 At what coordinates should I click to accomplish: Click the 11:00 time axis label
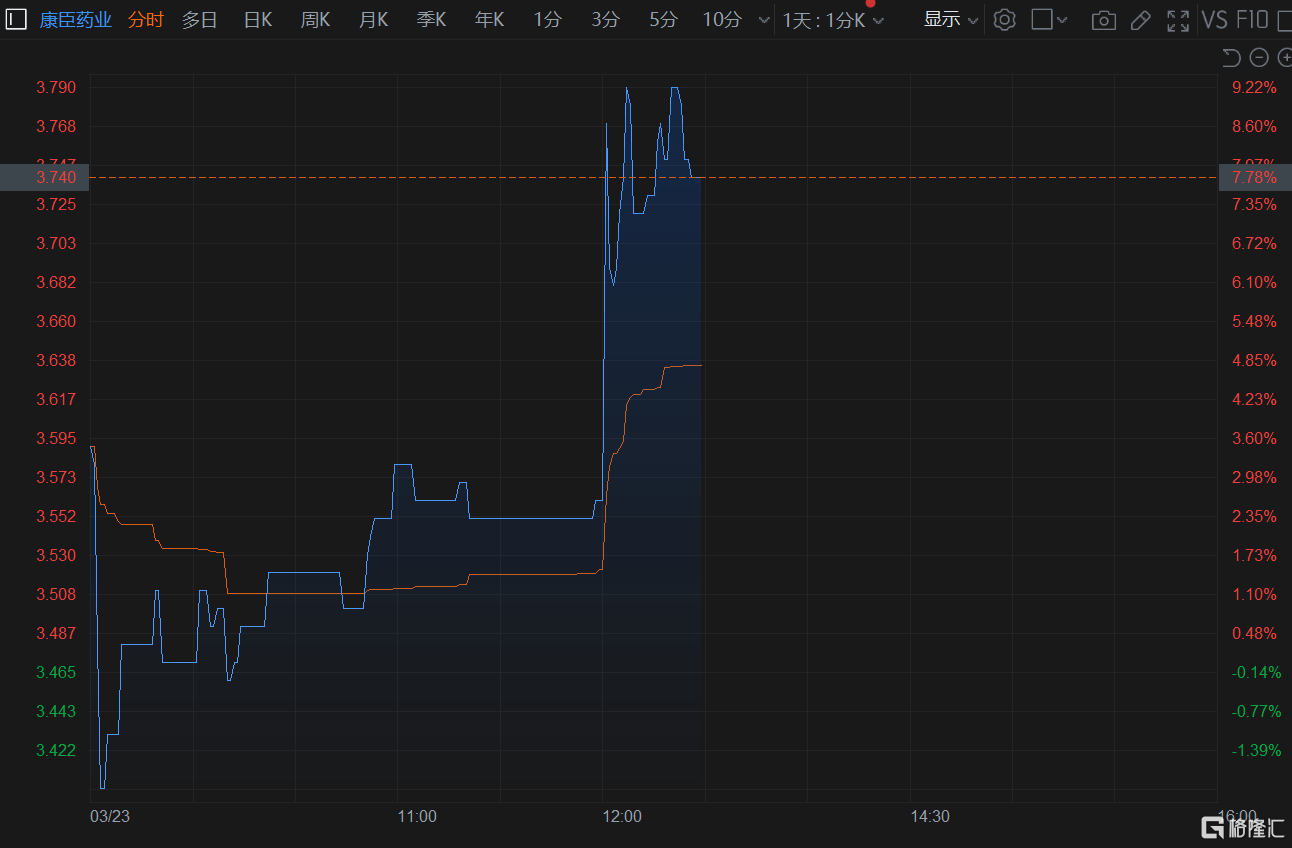coord(417,816)
